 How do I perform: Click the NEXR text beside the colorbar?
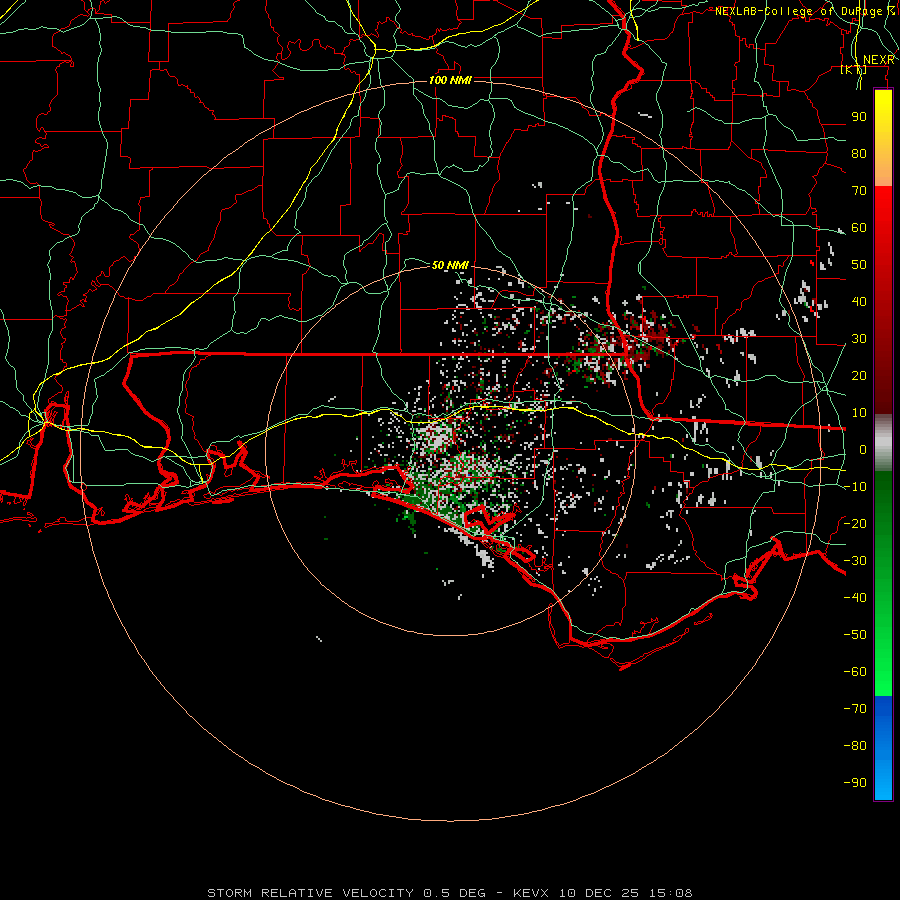[879, 60]
